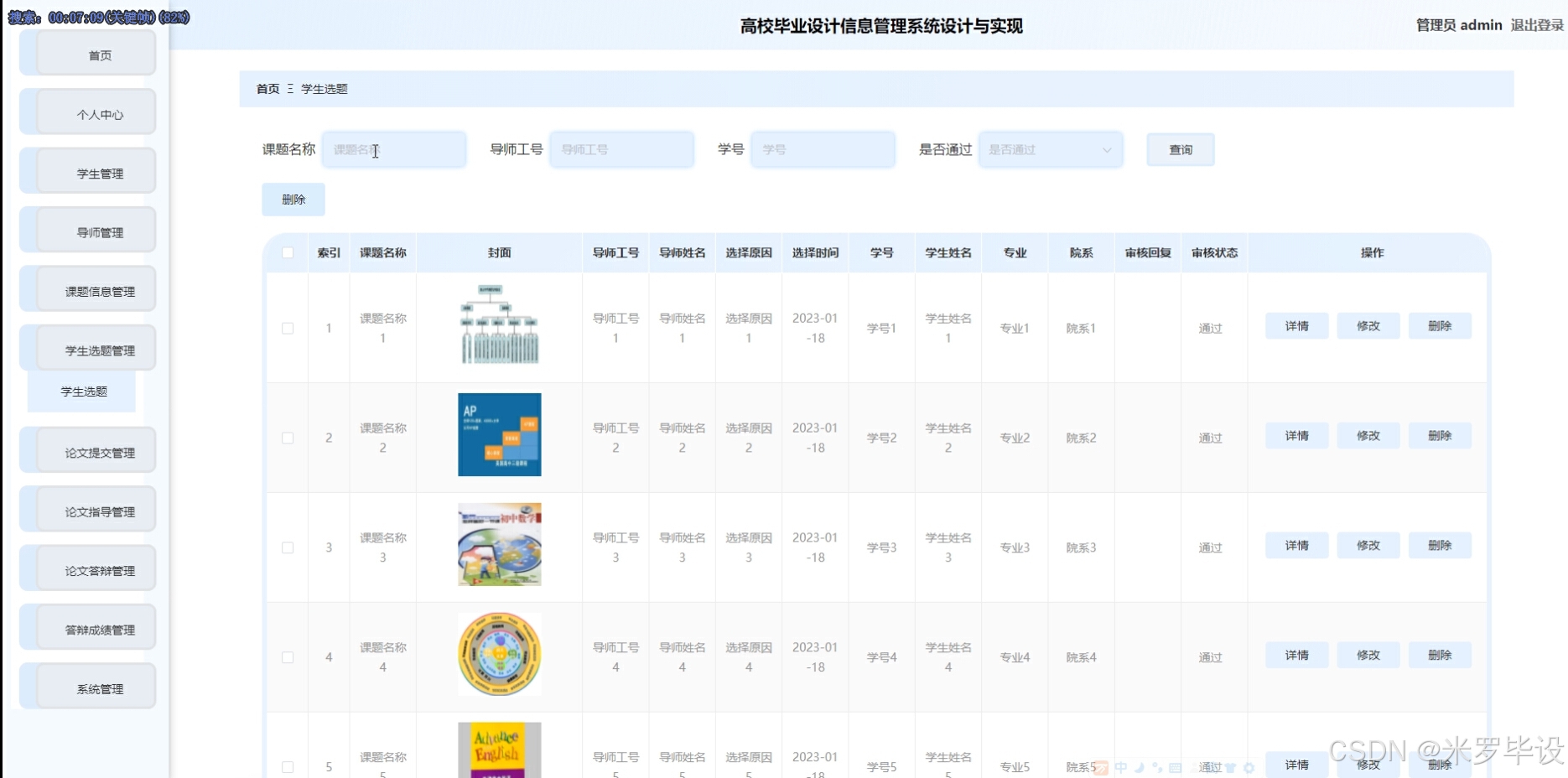Click 删除 for row 2
Screen dimensions: 1568x778
click(1440, 436)
